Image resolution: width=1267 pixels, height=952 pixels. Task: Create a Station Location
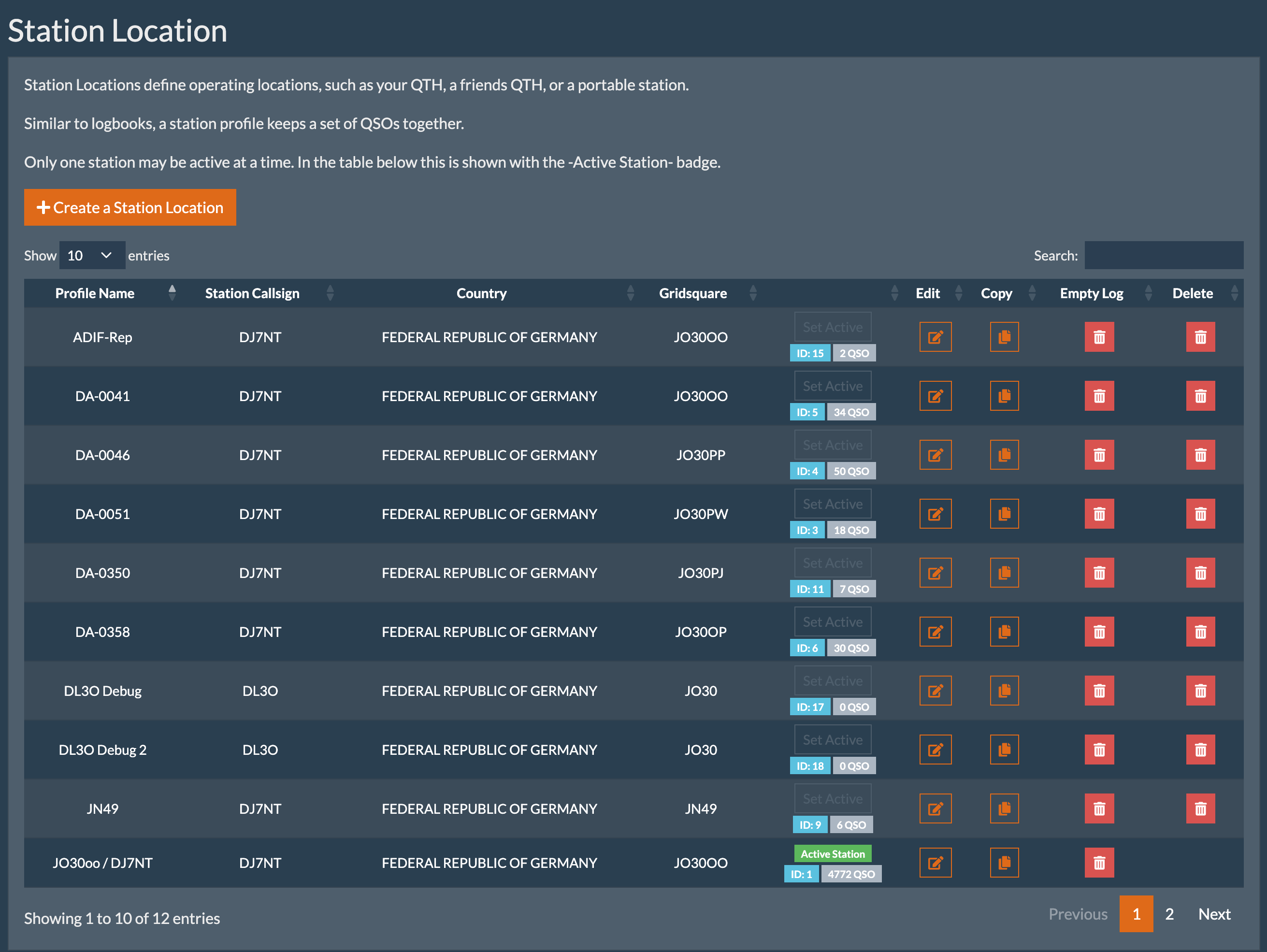click(x=130, y=207)
